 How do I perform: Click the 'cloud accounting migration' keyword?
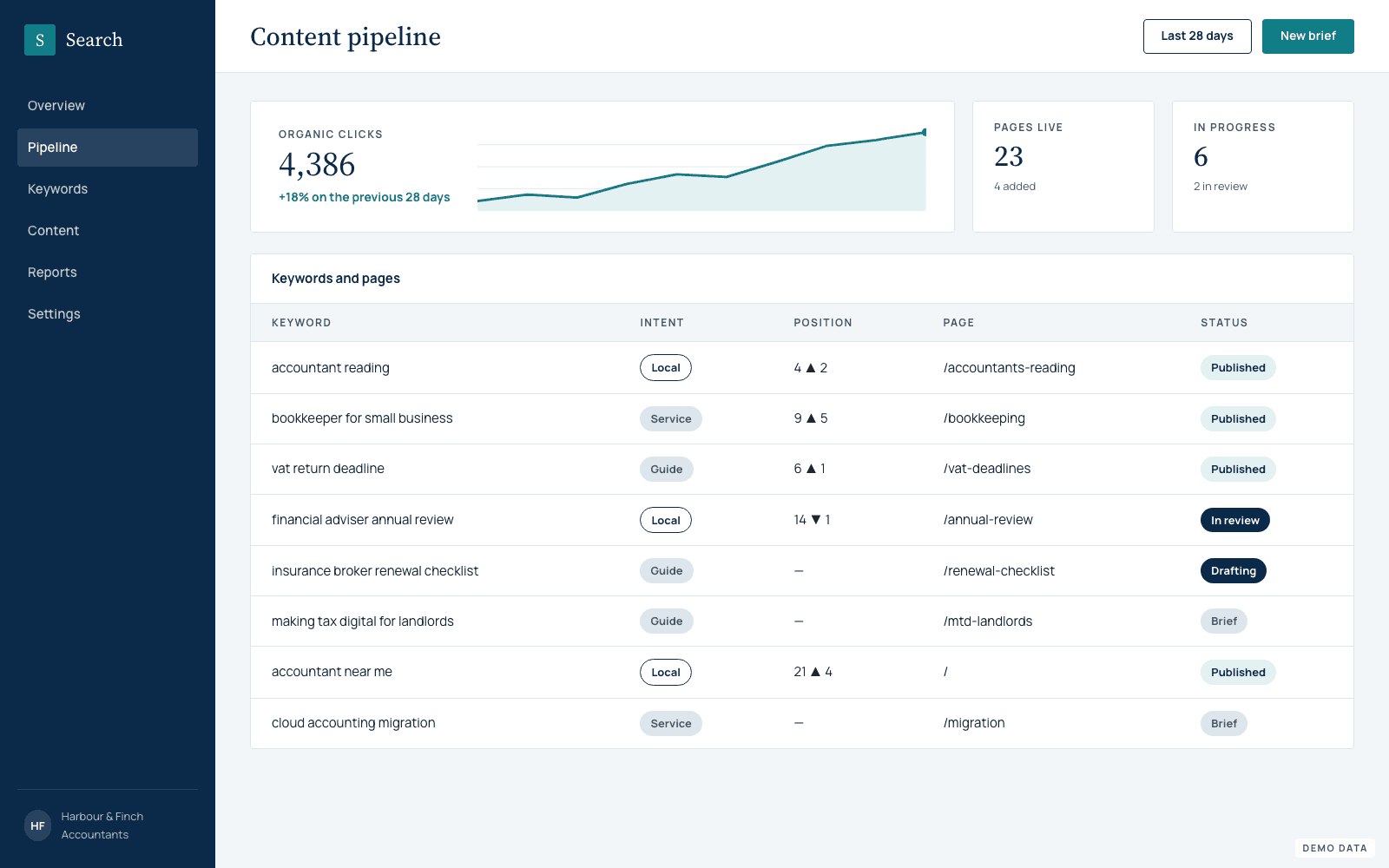click(x=353, y=723)
